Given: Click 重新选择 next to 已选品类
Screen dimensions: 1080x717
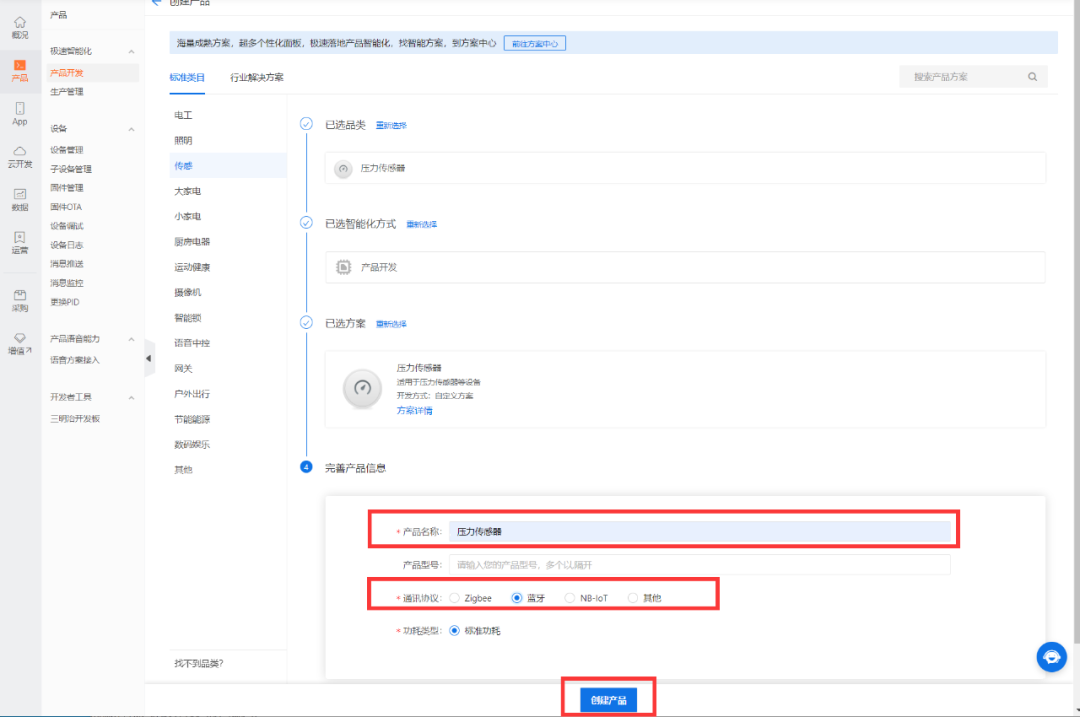Looking at the screenshot, I should [x=391, y=125].
